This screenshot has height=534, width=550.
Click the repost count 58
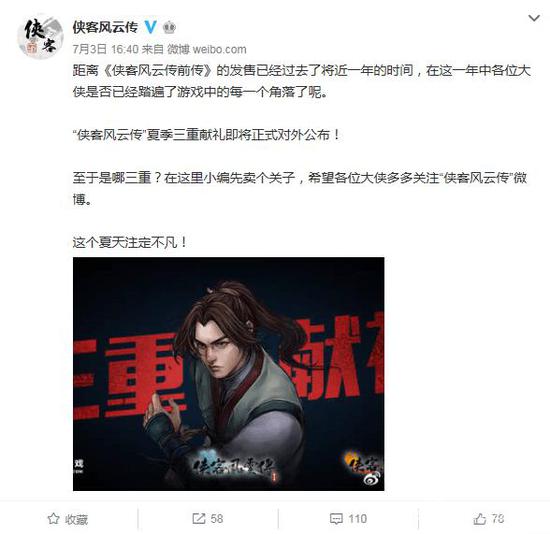click(216, 519)
